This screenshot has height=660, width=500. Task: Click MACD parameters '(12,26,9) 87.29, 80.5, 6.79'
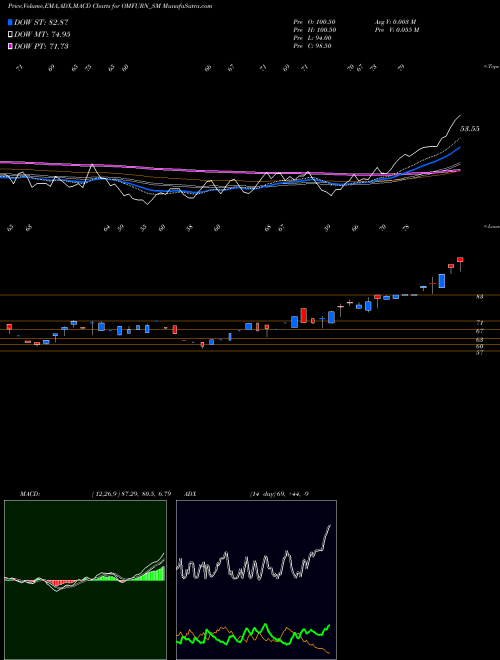pyautogui.click(x=131, y=494)
